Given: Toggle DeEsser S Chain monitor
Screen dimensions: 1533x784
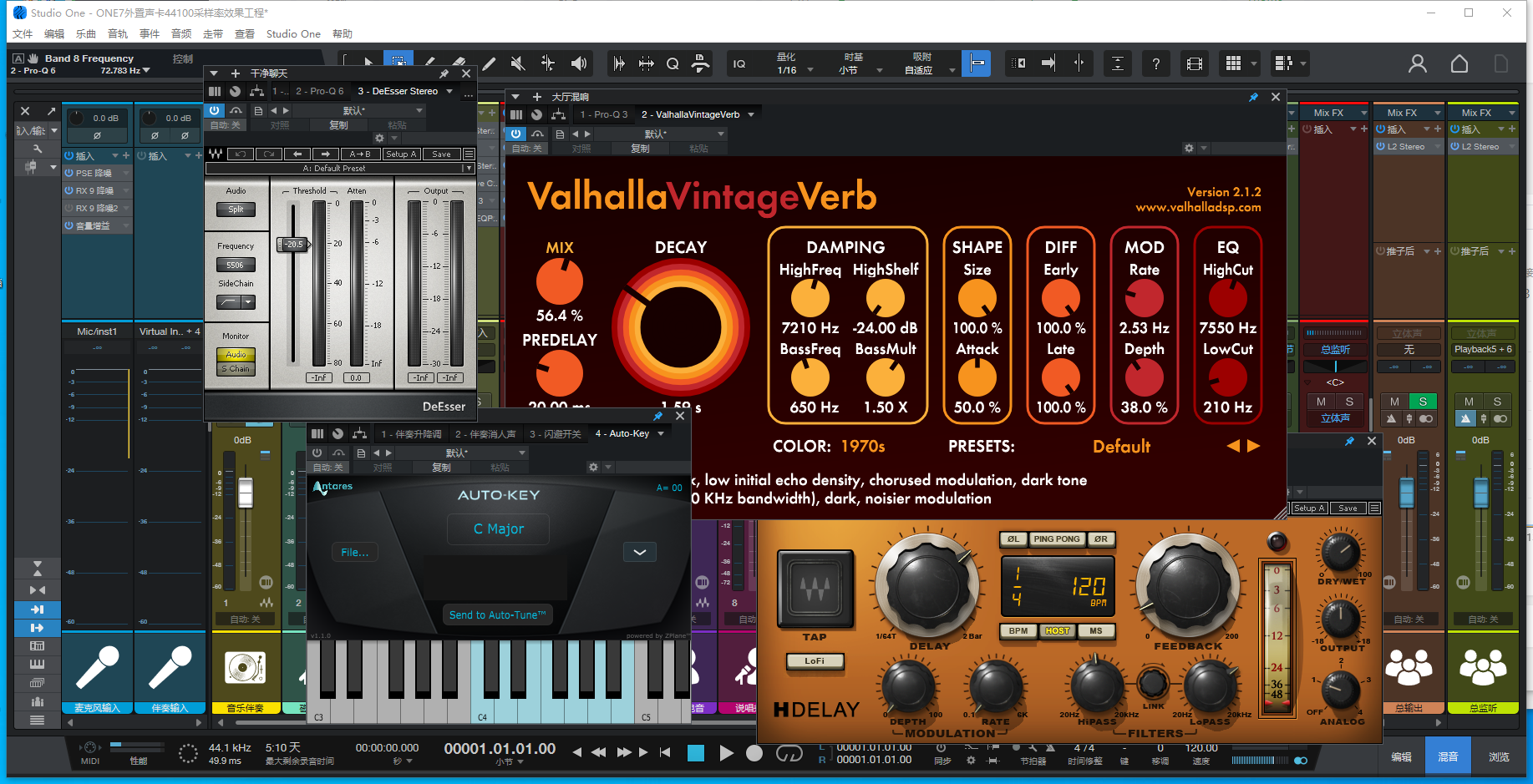Looking at the screenshot, I should pyautogui.click(x=236, y=368).
